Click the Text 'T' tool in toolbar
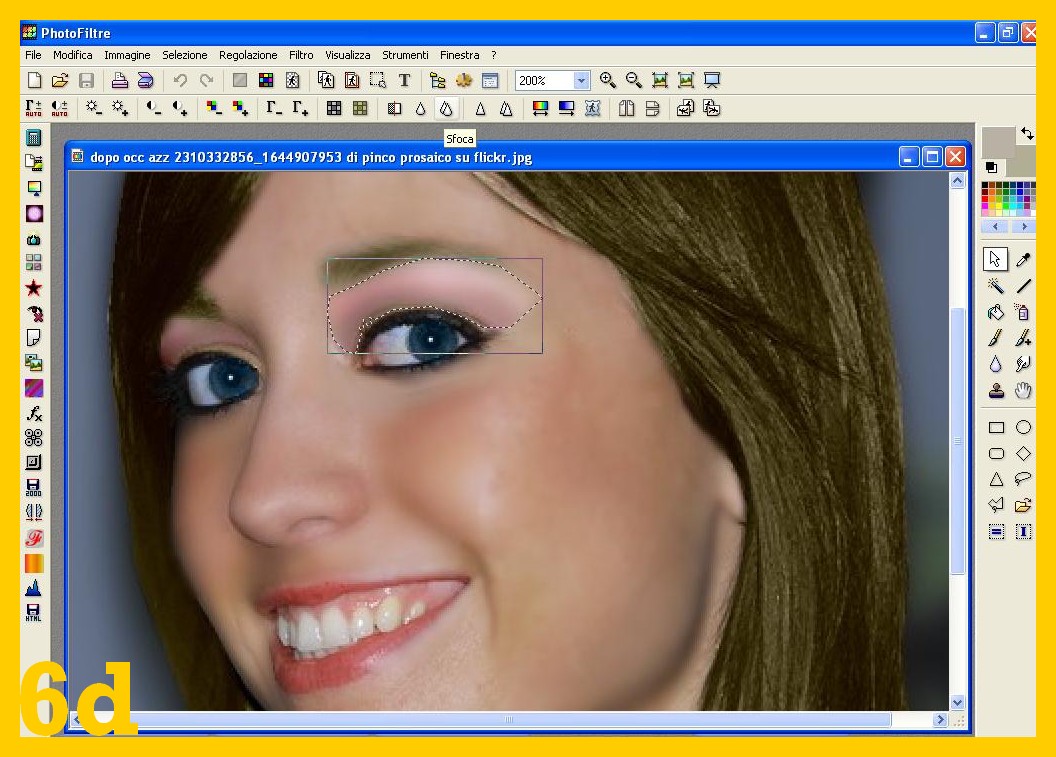1056x757 pixels. tap(404, 81)
